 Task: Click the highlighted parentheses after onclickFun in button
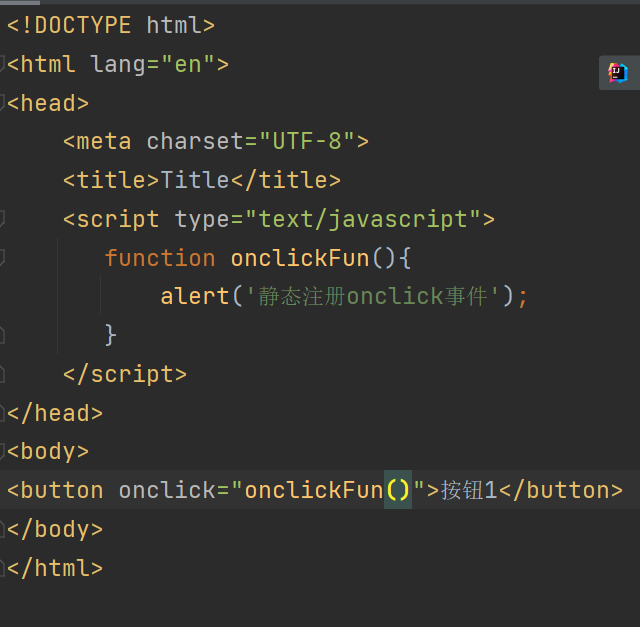398,490
